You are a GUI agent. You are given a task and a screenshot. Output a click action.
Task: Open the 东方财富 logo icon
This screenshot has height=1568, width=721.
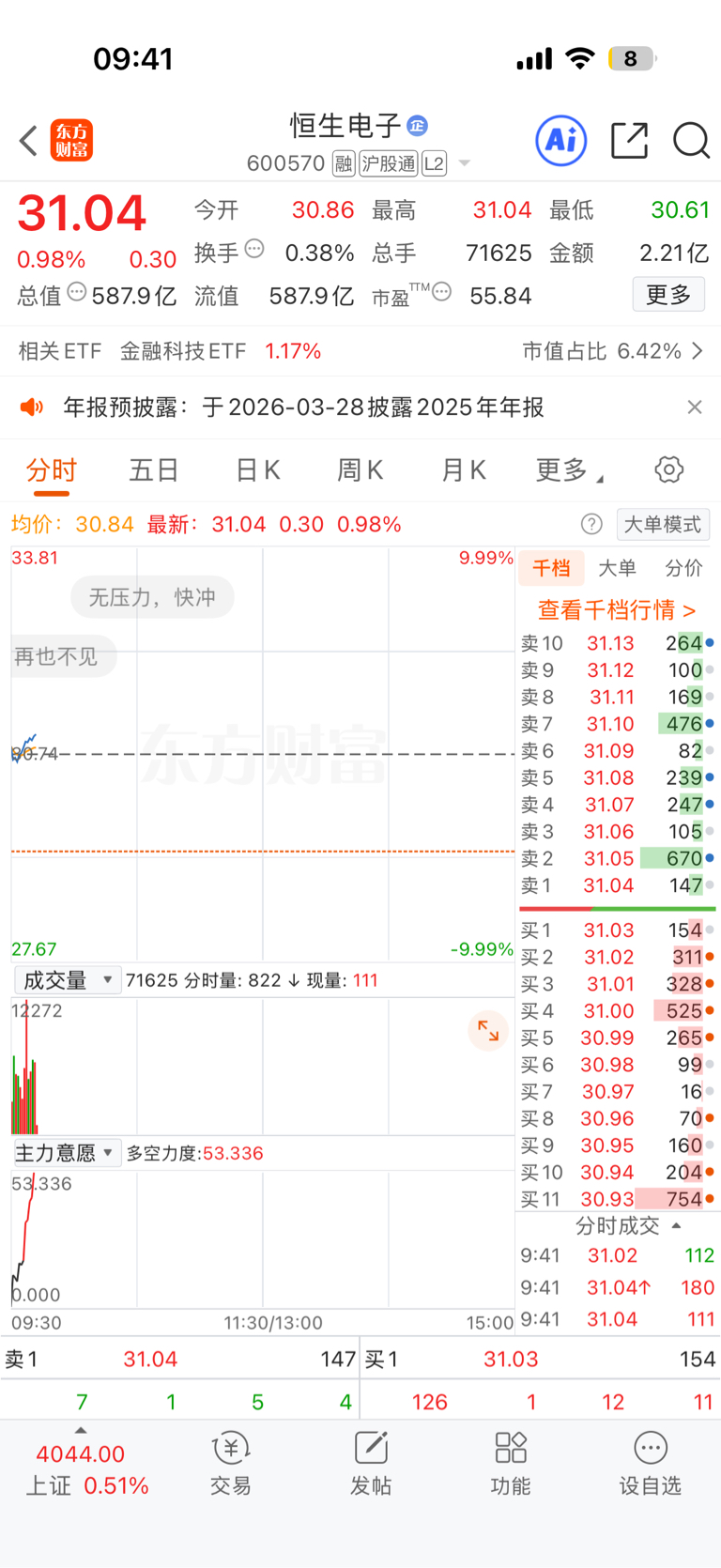point(71,141)
